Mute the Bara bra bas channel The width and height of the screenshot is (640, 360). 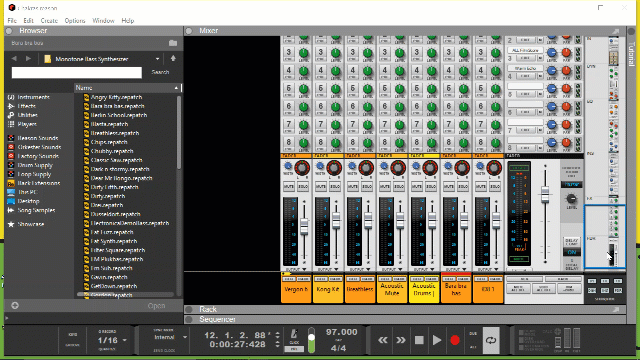coord(449,187)
